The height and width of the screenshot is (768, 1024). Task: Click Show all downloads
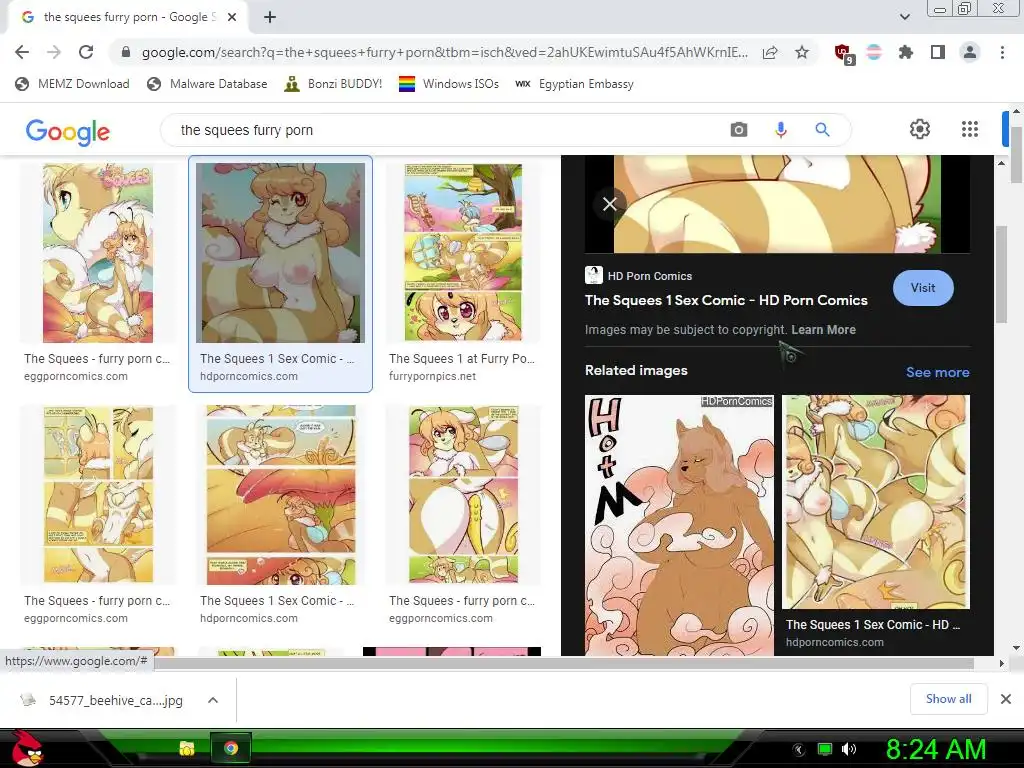tap(948, 699)
